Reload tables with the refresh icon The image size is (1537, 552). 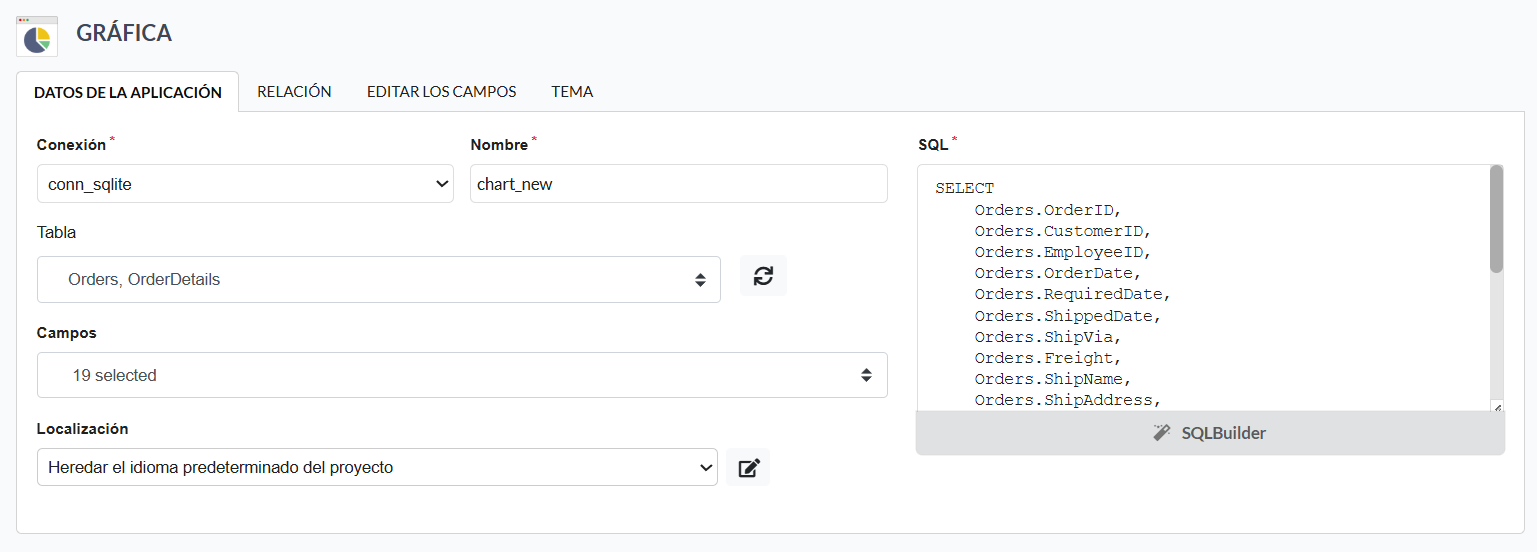pos(763,276)
